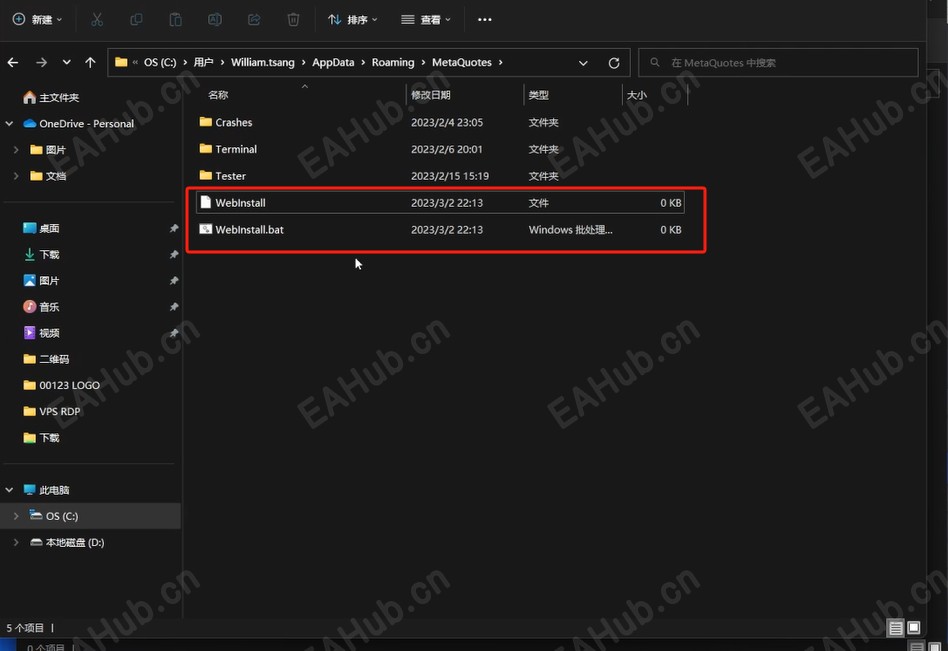This screenshot has height=651, width=948.
Task: Open pinned 图片 Pictures quick access
Action: [41, 280]
